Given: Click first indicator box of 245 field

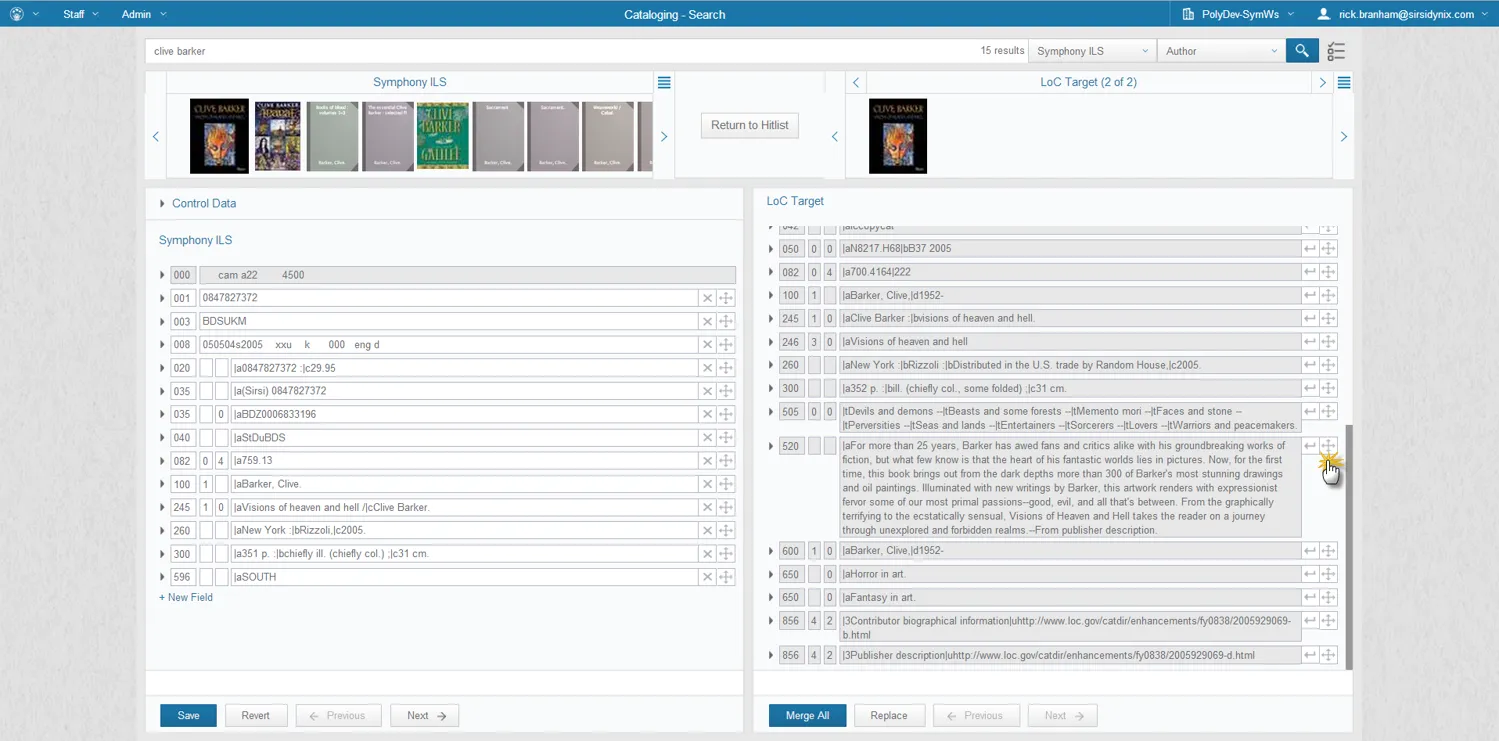Looking at the screenshot, I should click(x=206, y=507).
